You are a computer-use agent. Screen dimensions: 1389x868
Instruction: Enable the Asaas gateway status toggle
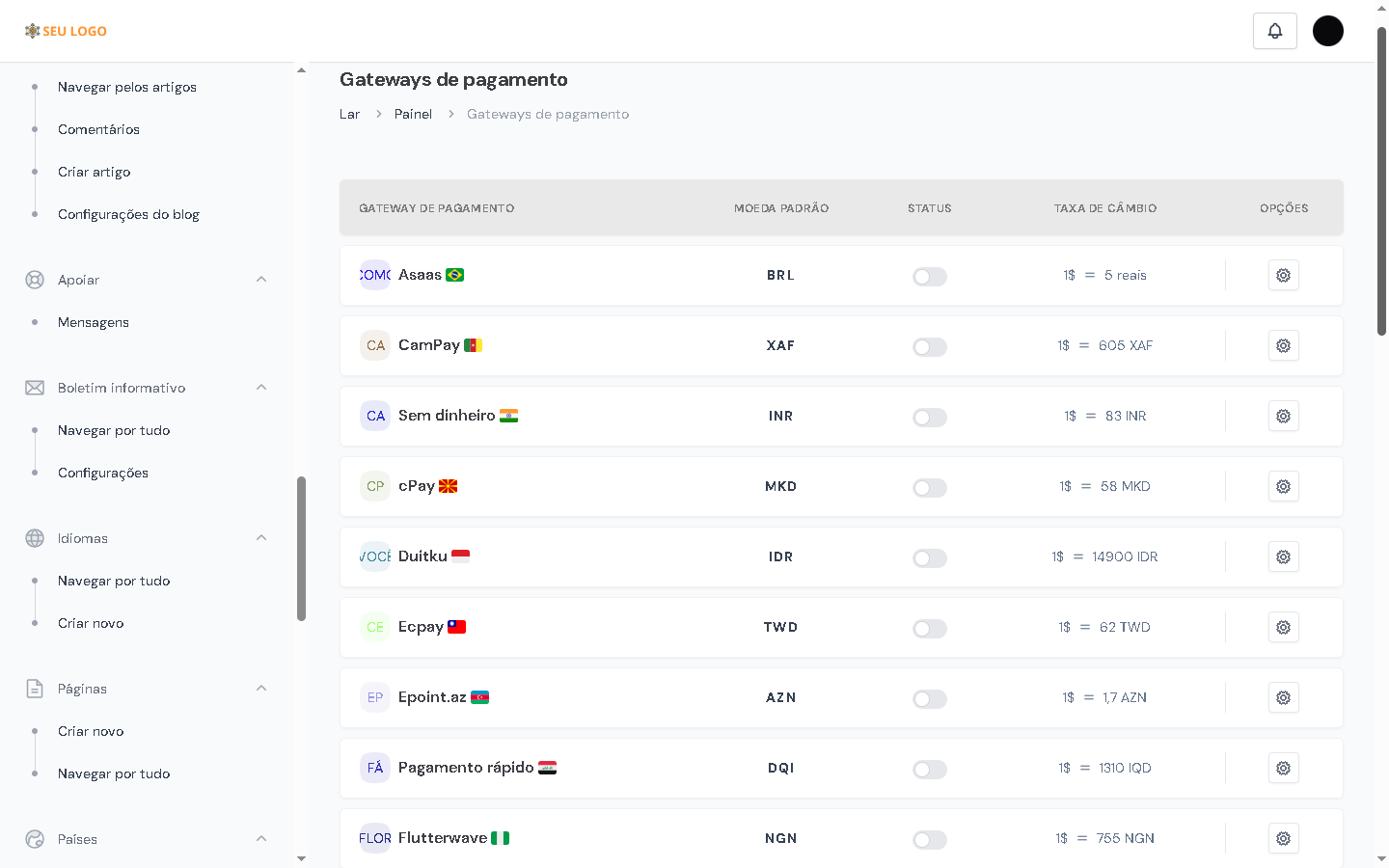coord(929,277)
